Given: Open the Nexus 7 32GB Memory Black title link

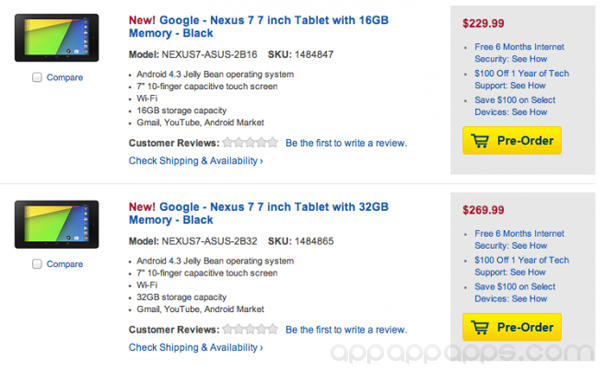Looking at the screenshot, I should pos(259,213).
